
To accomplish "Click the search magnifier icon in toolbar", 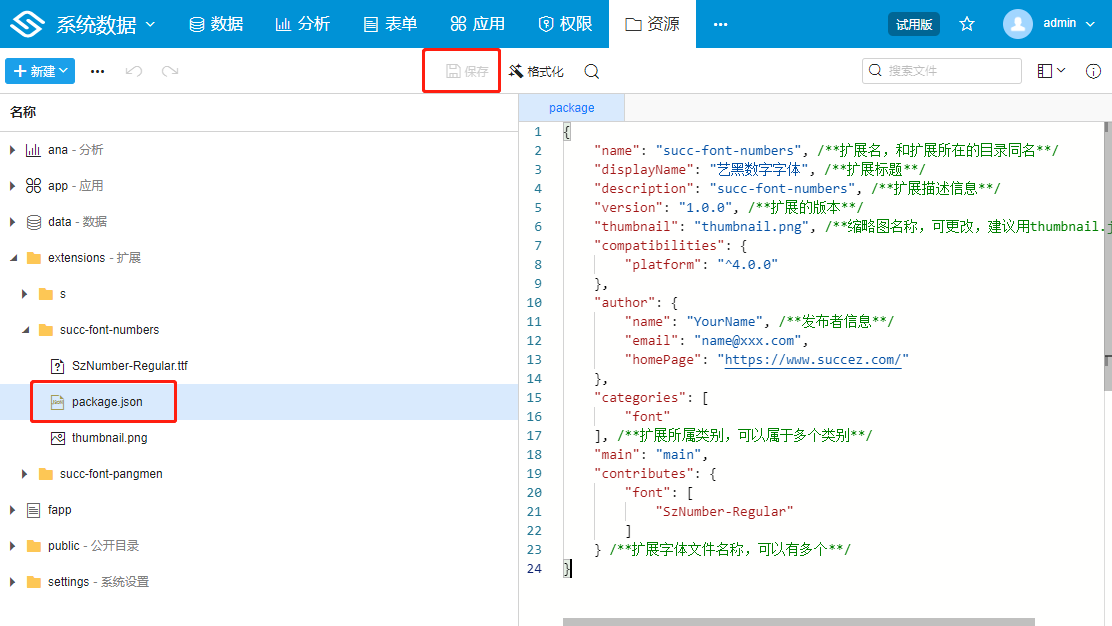I will click(x=591, y=71).
